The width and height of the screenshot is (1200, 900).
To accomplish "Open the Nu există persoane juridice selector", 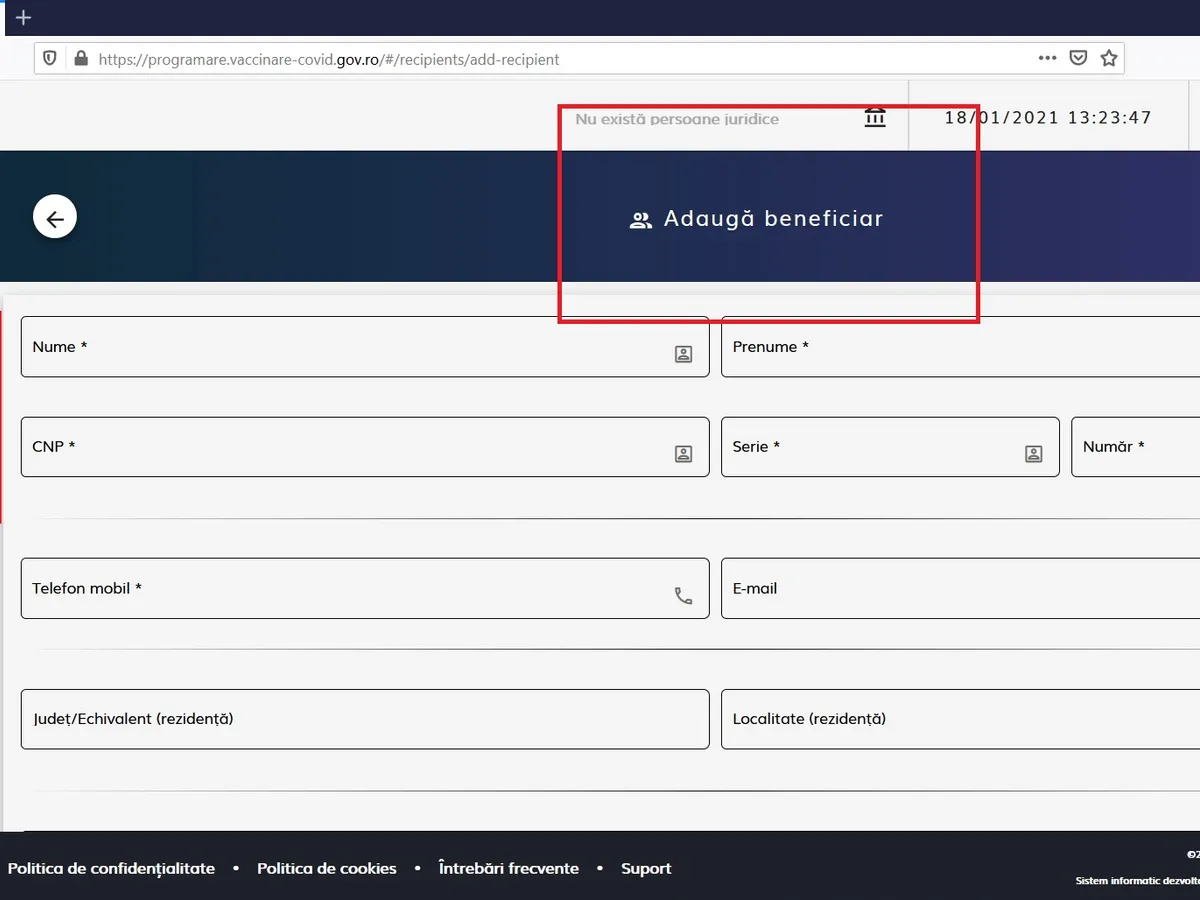I will 700,119.
